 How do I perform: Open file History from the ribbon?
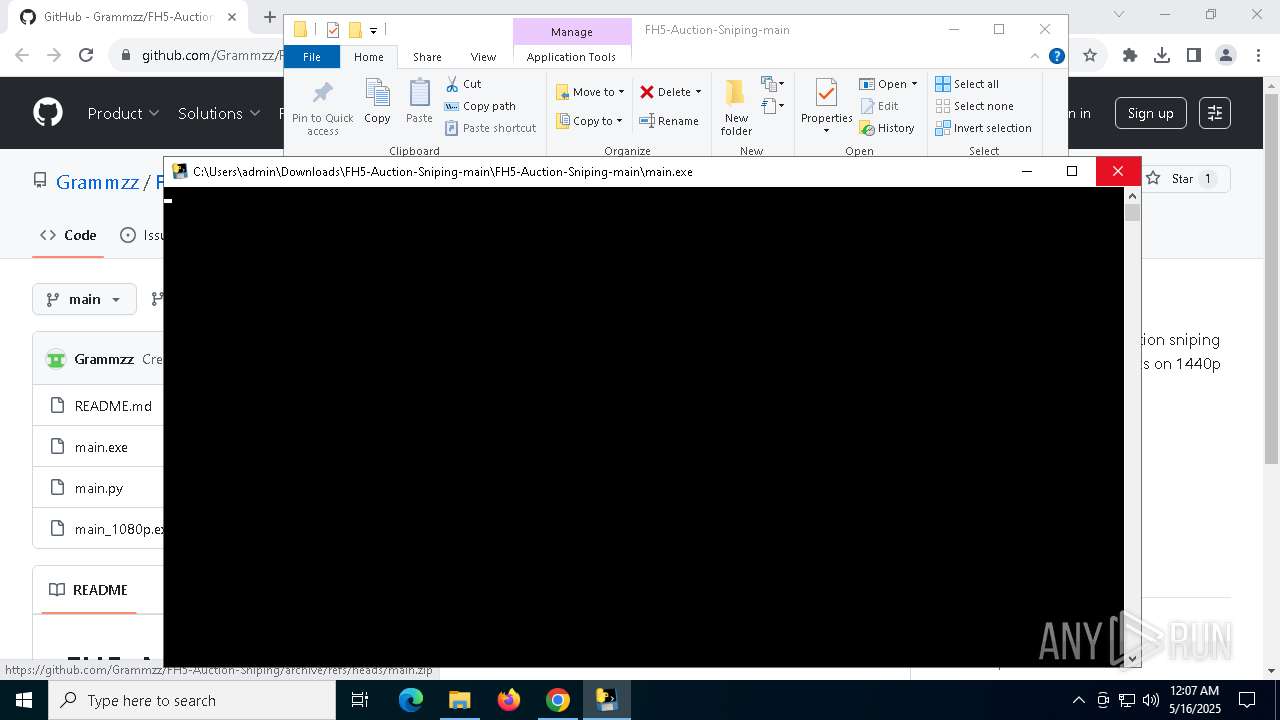click(887, 128)
